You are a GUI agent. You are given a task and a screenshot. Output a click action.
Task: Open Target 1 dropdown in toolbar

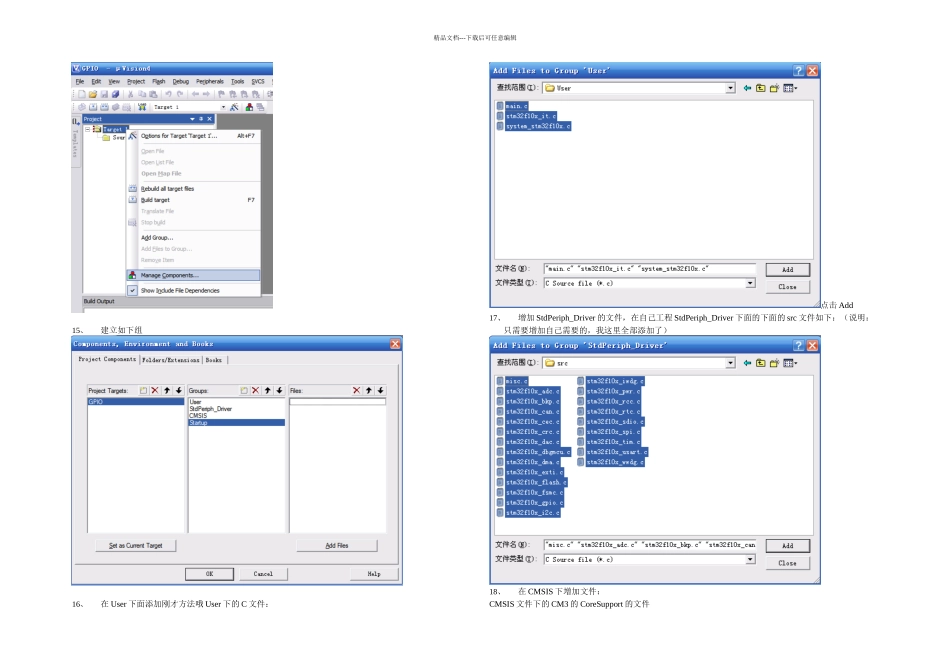tap(224, 107)
